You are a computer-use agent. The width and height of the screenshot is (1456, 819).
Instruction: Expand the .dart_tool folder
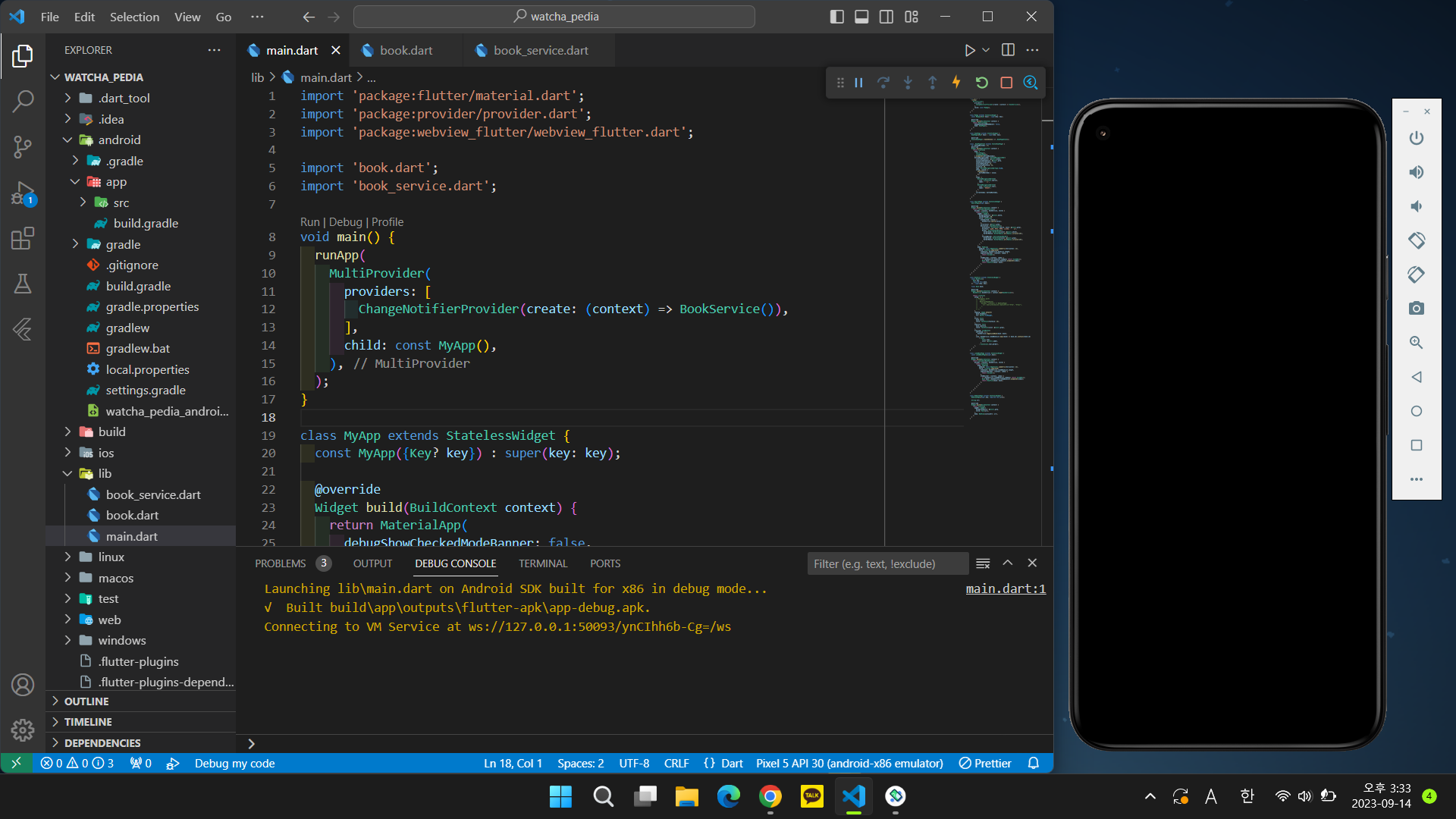(140, 98)
